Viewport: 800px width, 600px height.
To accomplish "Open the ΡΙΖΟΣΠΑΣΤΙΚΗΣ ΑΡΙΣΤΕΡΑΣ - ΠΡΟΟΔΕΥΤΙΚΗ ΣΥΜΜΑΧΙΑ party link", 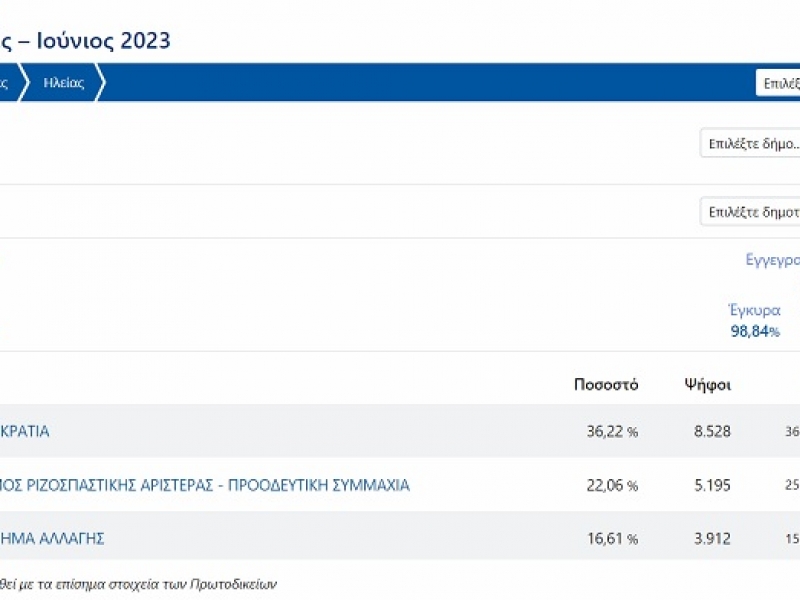I will [x=205, y=485].
